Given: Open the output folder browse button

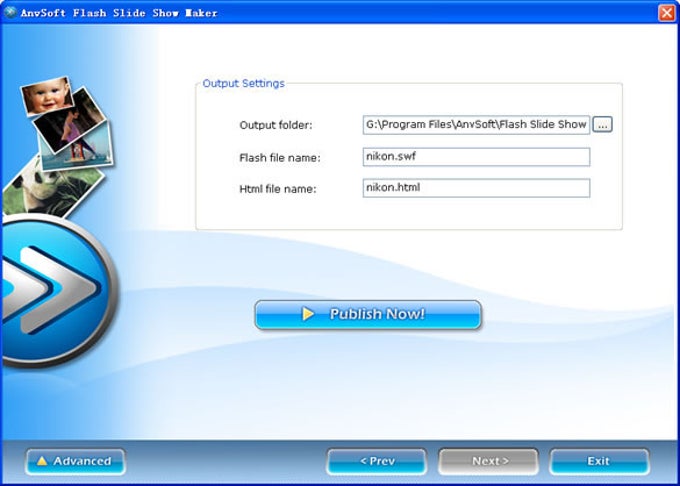Looking at the screenshot, I should click(602, 125).
